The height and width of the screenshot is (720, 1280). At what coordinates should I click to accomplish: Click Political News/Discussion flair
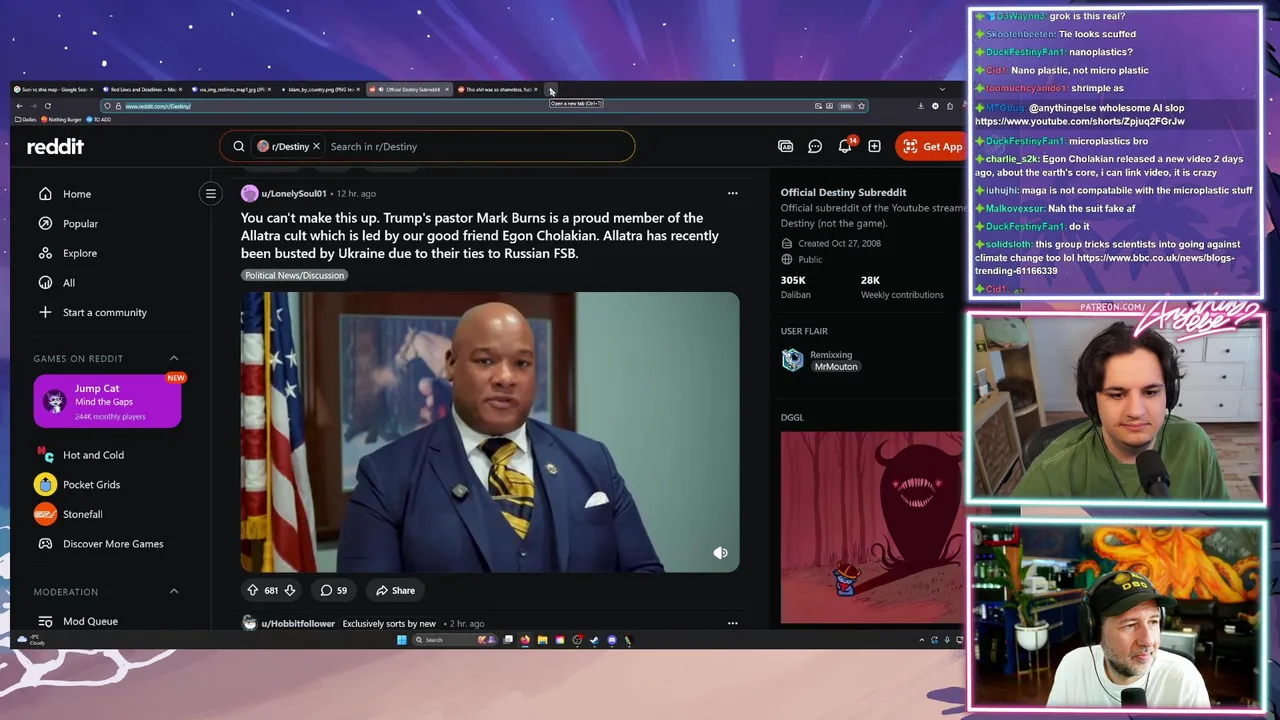coord(294,275)
